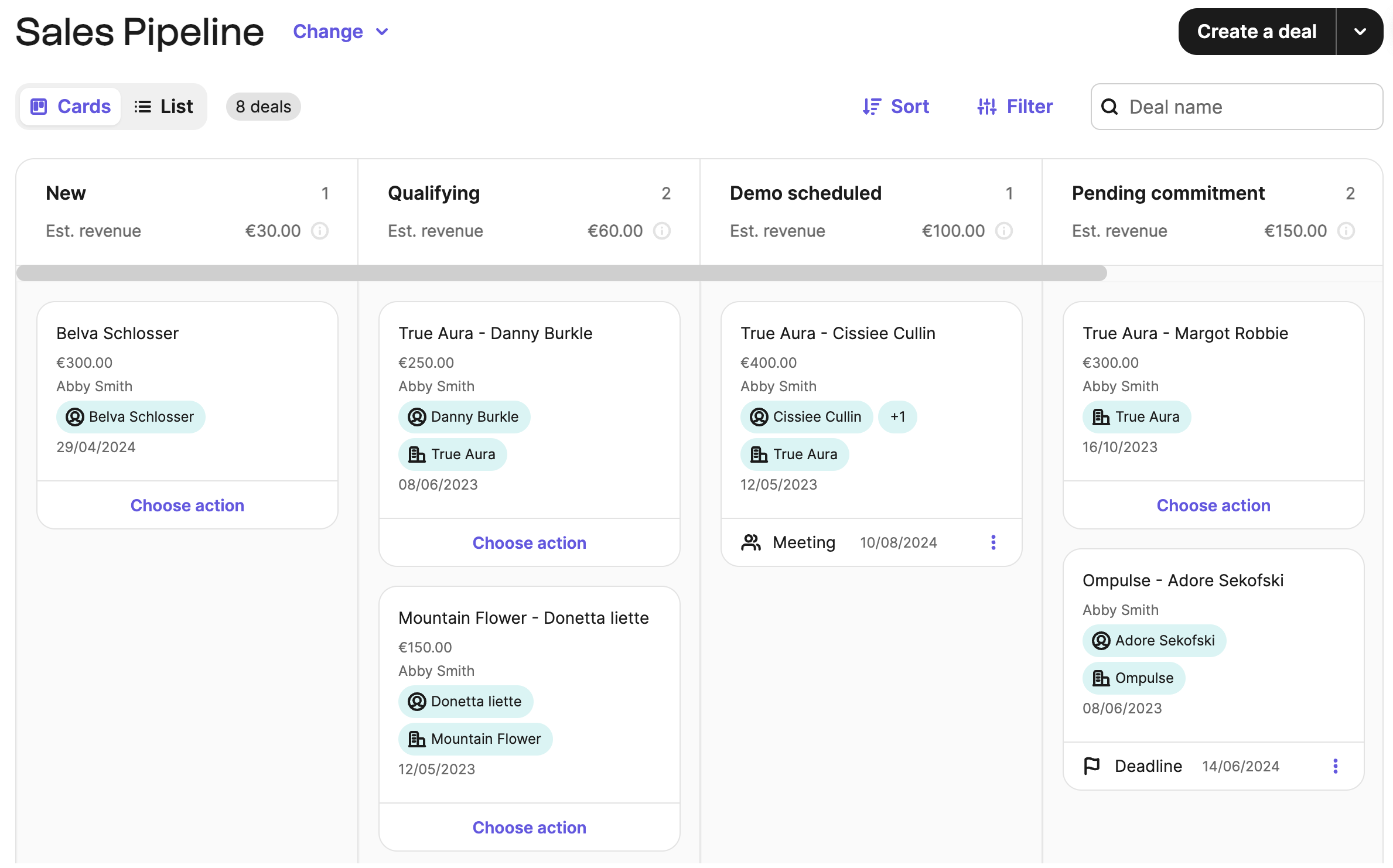The width and height of the screenshot is (1393, 868).
Task: Switch to the List view
Action: 163,107
